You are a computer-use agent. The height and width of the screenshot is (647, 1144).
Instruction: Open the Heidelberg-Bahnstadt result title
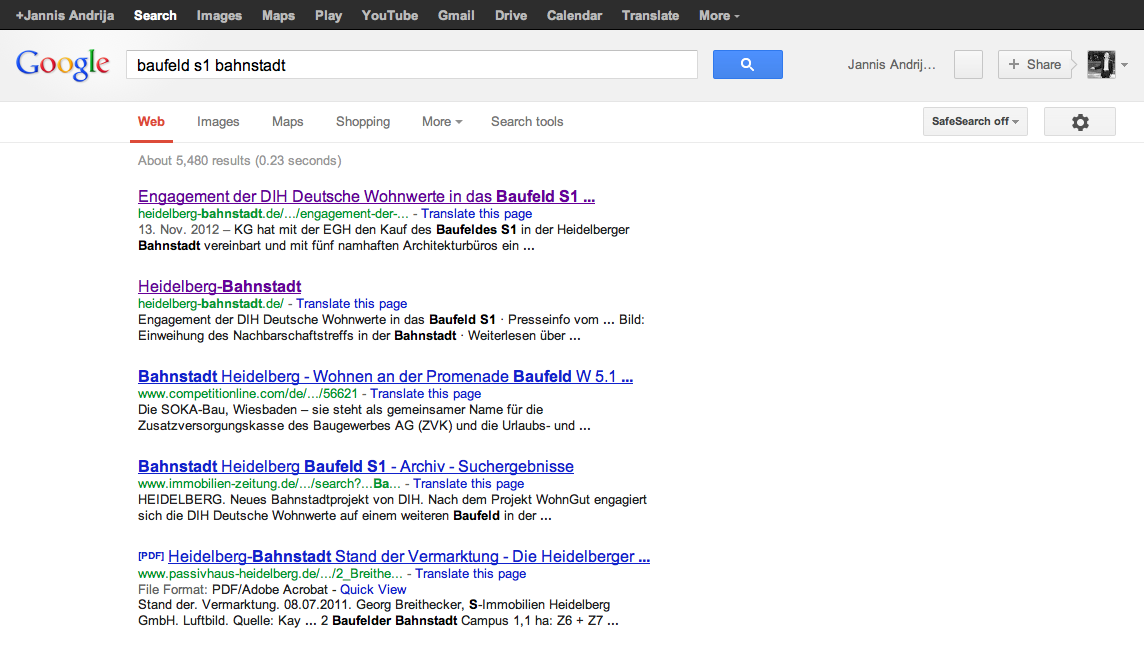coord(220,286)
